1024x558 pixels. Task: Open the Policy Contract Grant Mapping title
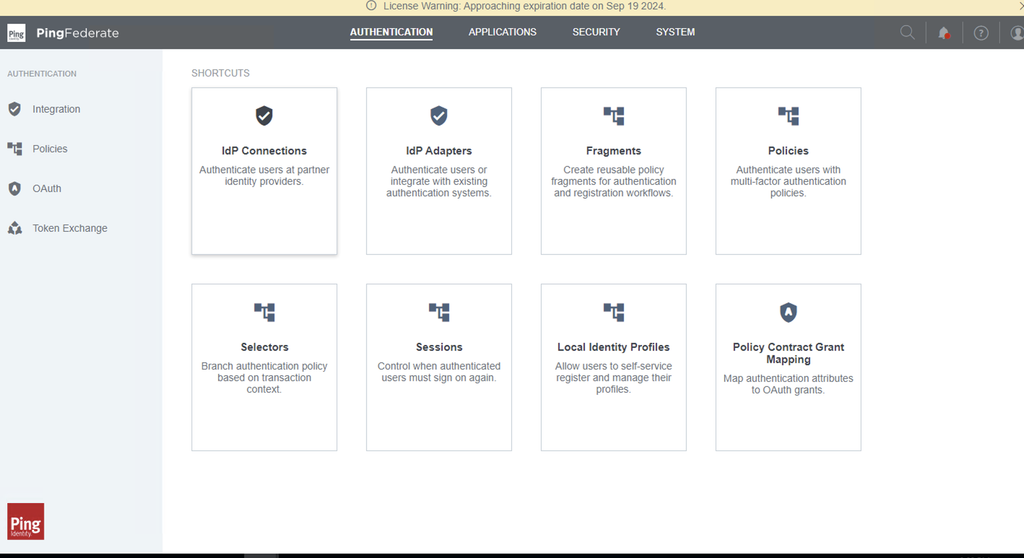(788, 353)
